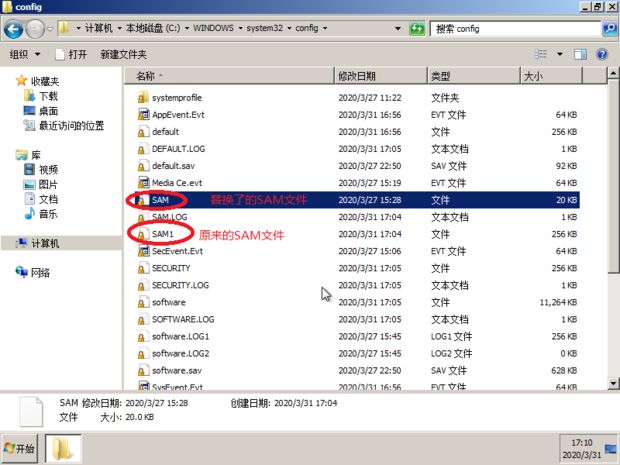Sort by the 类型 column header
Screen dimensions: 620x465
pyautogui.click(x=474, y=76)
